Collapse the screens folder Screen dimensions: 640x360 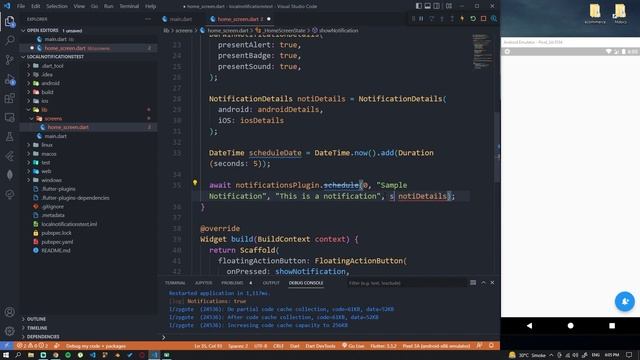coord(53,118)
